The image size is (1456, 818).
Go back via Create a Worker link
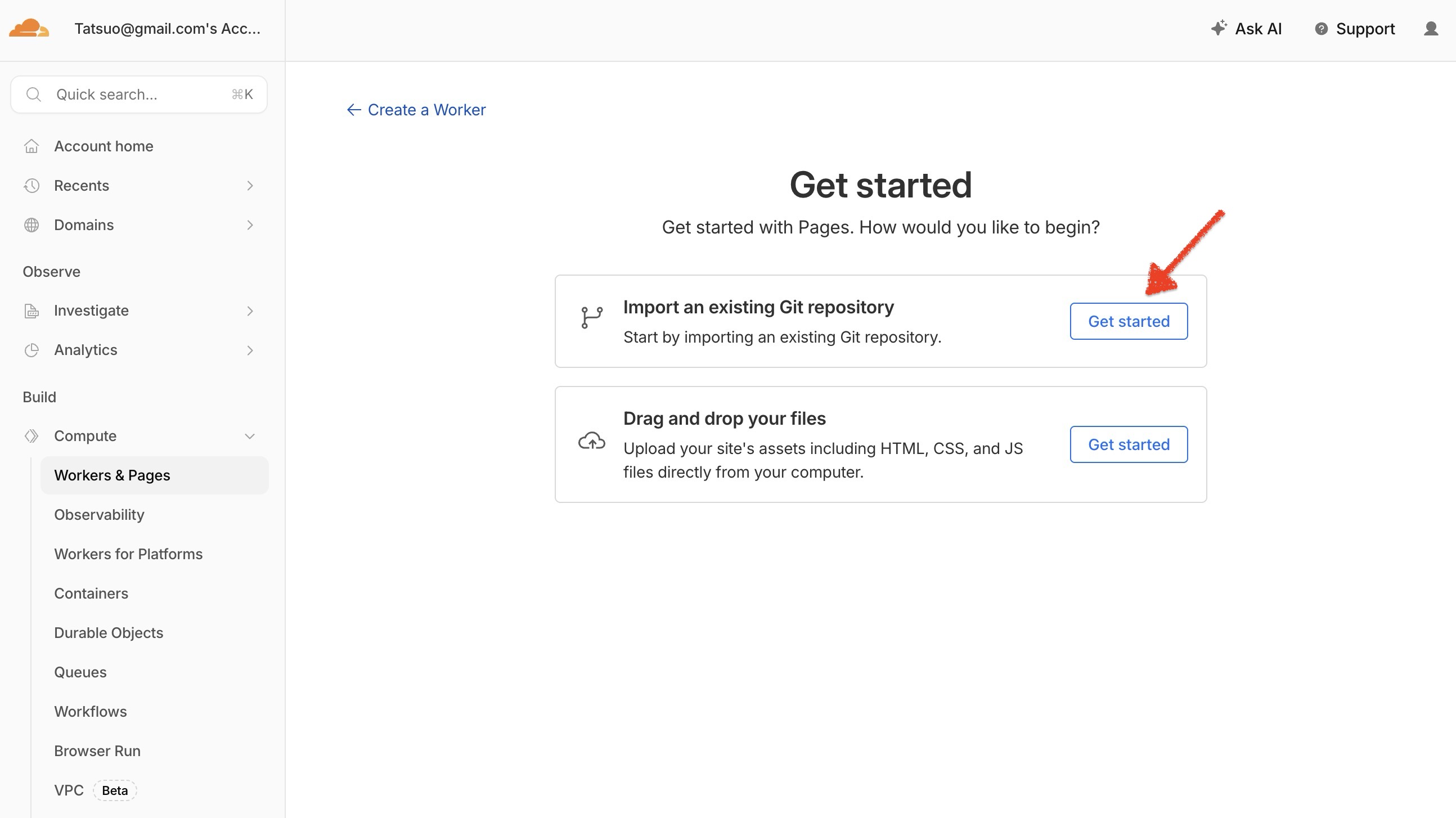[426, 110]
